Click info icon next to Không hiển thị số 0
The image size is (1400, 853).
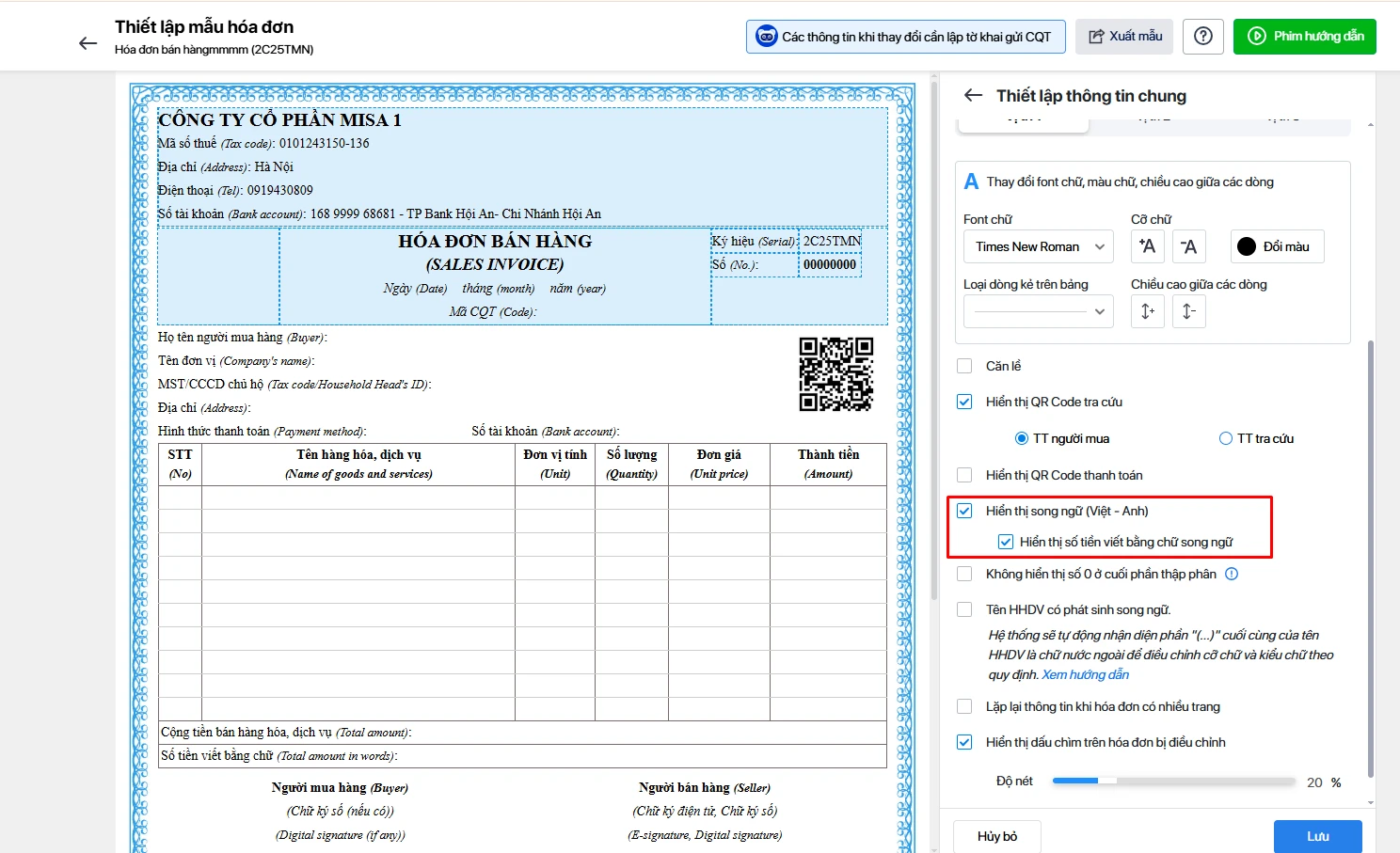click(1232, 574)
